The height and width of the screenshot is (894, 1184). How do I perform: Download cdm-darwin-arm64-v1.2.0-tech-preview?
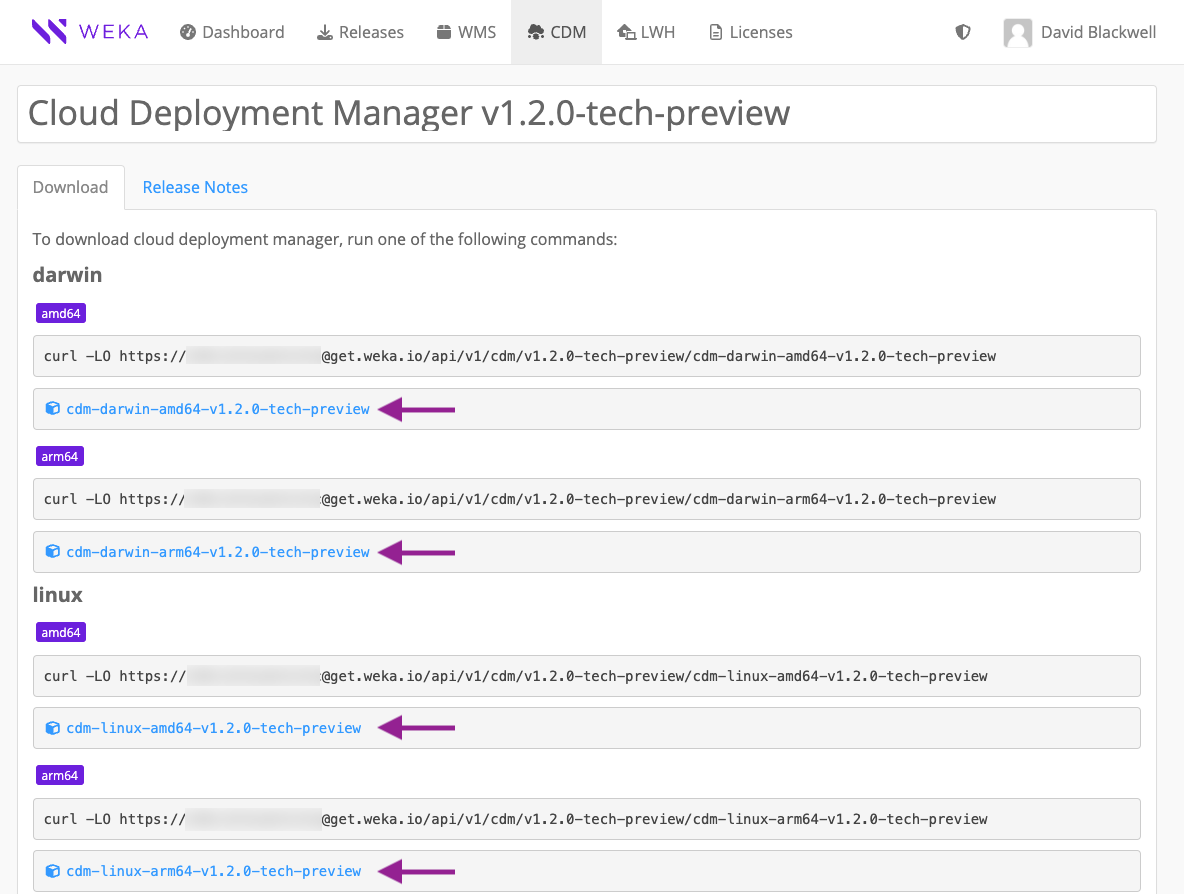[218, 552]
